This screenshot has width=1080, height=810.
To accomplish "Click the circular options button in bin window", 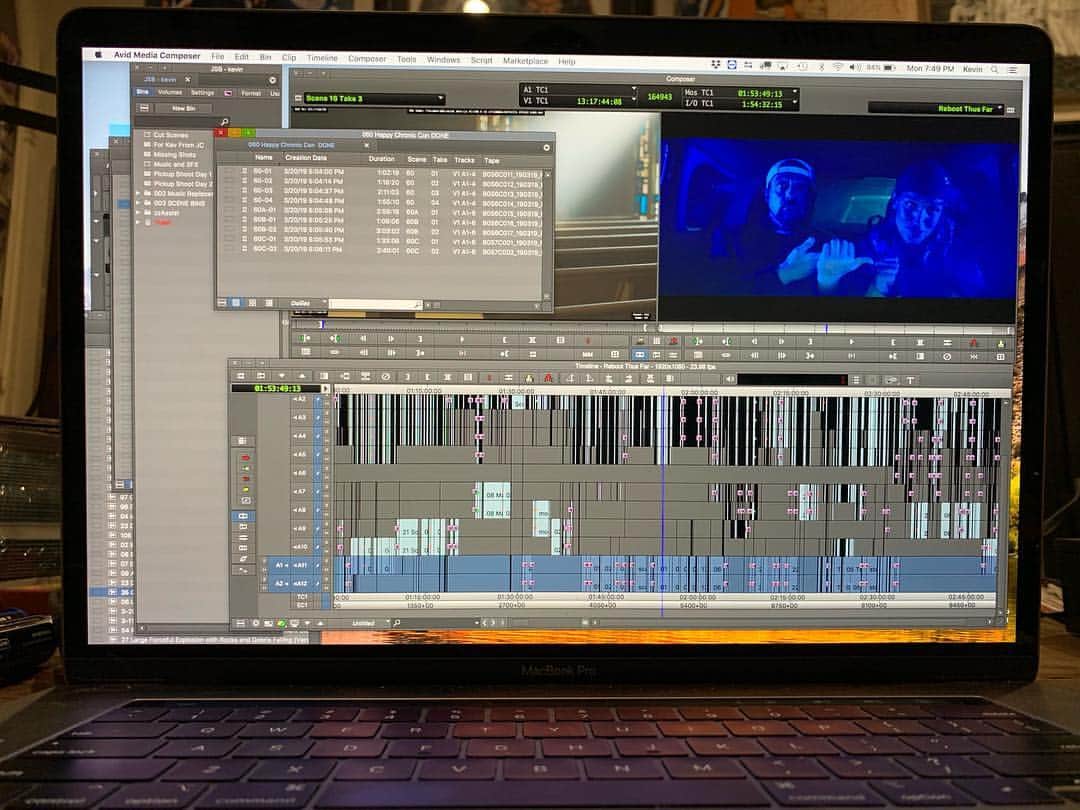I will tap(546, 147).
